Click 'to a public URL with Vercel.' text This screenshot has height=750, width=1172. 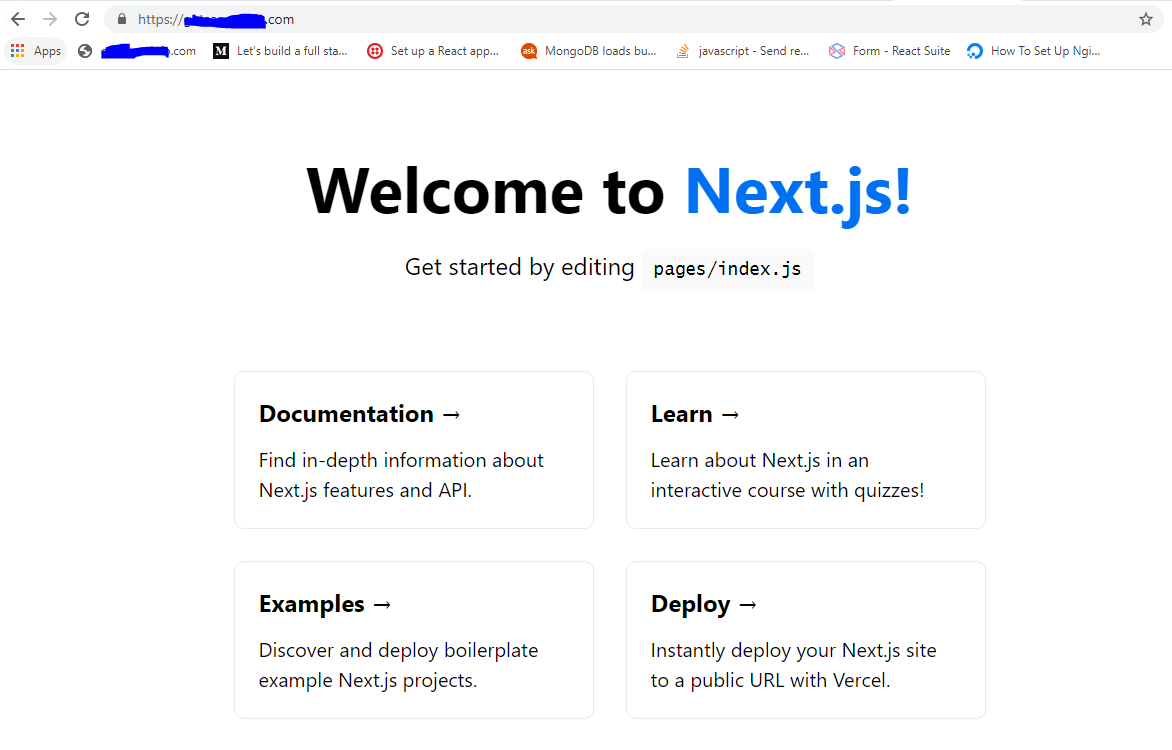[771, 680]
